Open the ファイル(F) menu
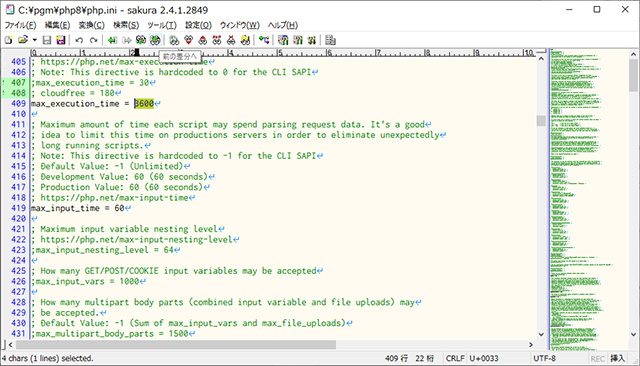Screen dimensions: 640x366 [20, 25]
